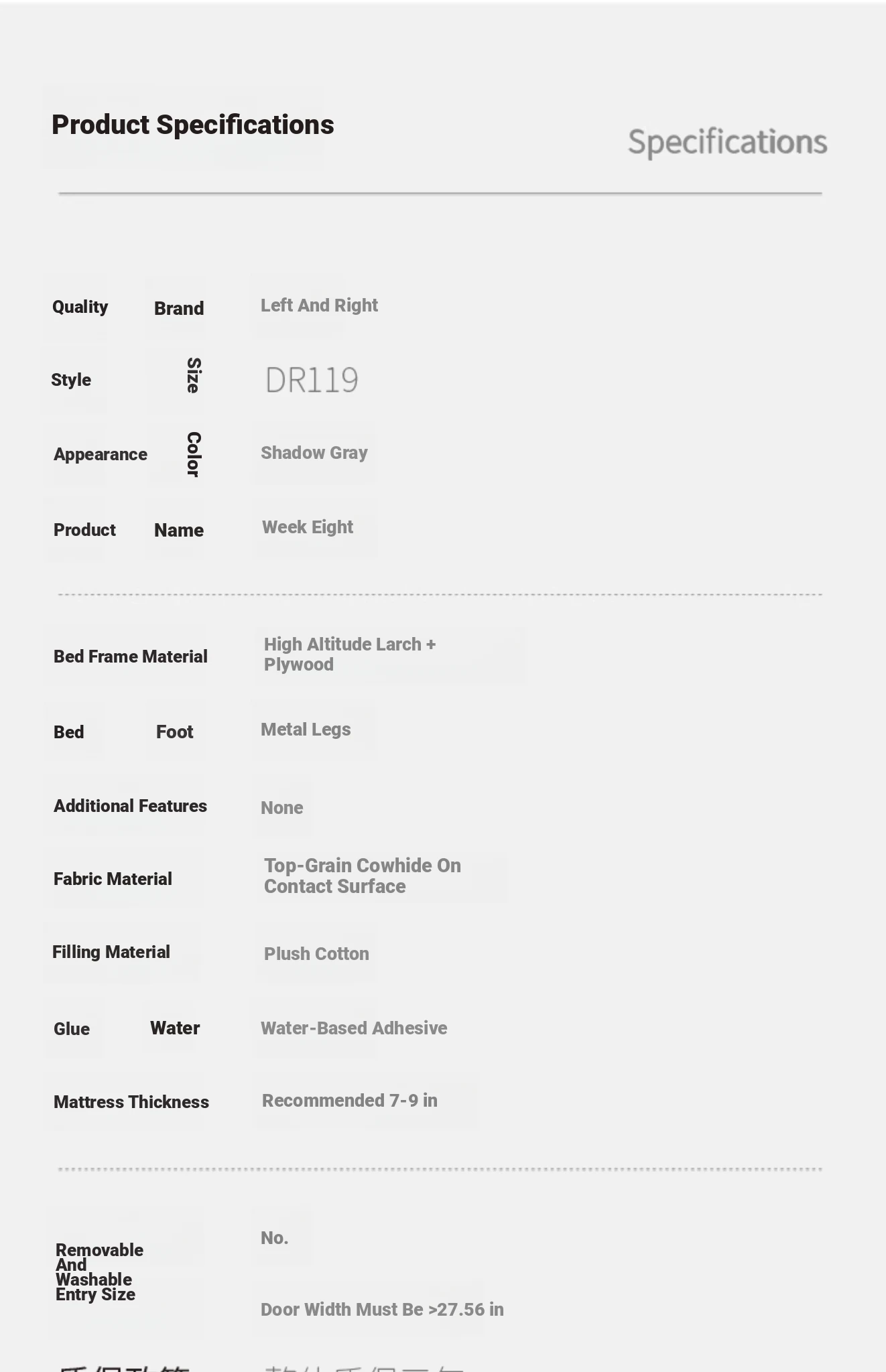
Task: Click the Water-Based Adhesive value
Action: coord(354,1028)
